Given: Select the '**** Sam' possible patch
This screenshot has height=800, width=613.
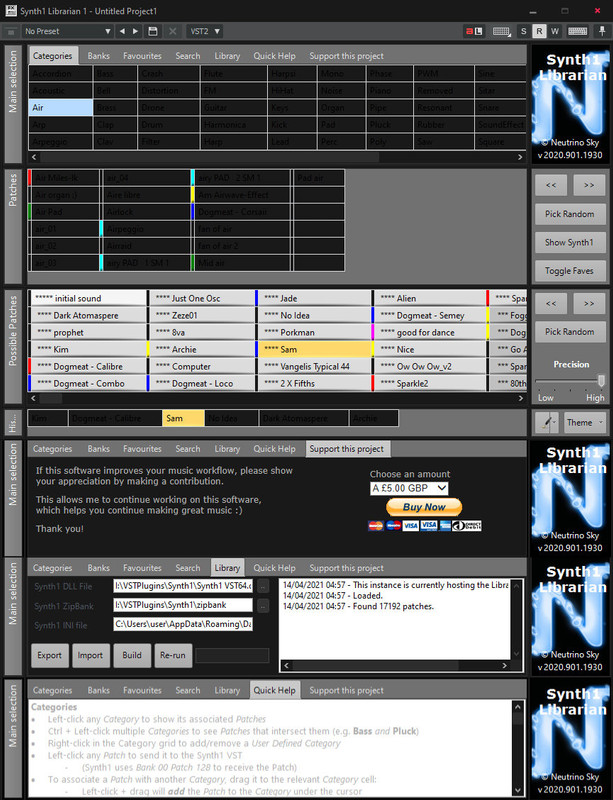Looking at the screenshot, I should [x=314, y=349].
